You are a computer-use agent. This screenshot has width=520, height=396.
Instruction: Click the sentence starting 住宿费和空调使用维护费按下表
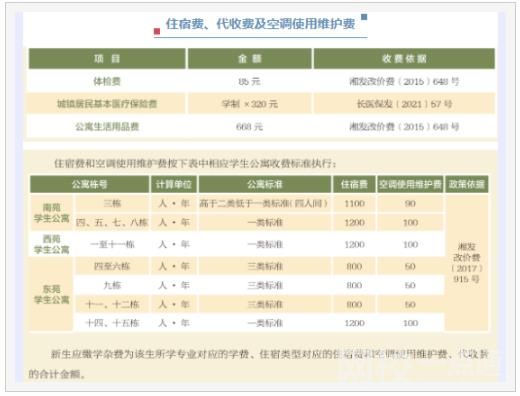point(195,163)
